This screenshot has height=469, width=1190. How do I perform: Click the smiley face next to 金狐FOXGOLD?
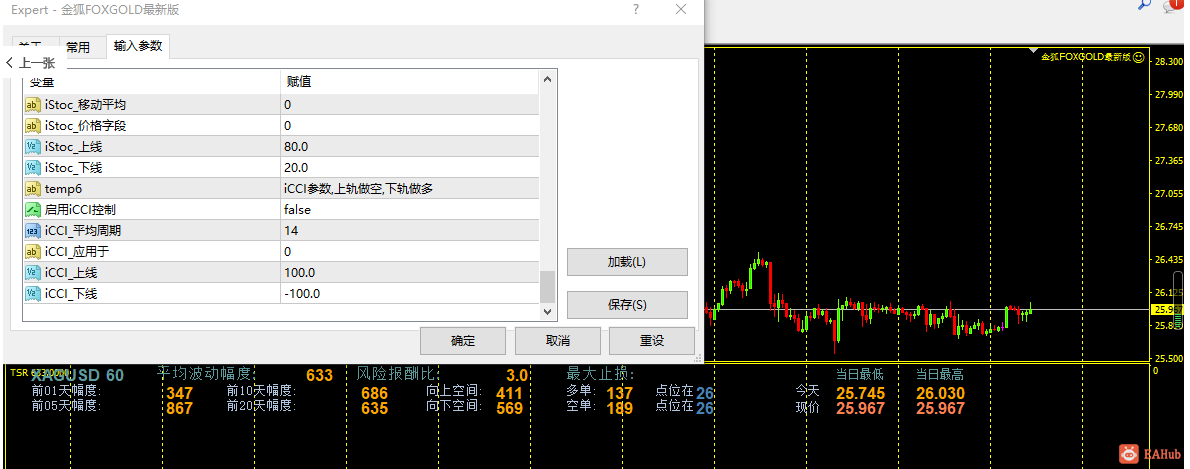[1138, 57]
